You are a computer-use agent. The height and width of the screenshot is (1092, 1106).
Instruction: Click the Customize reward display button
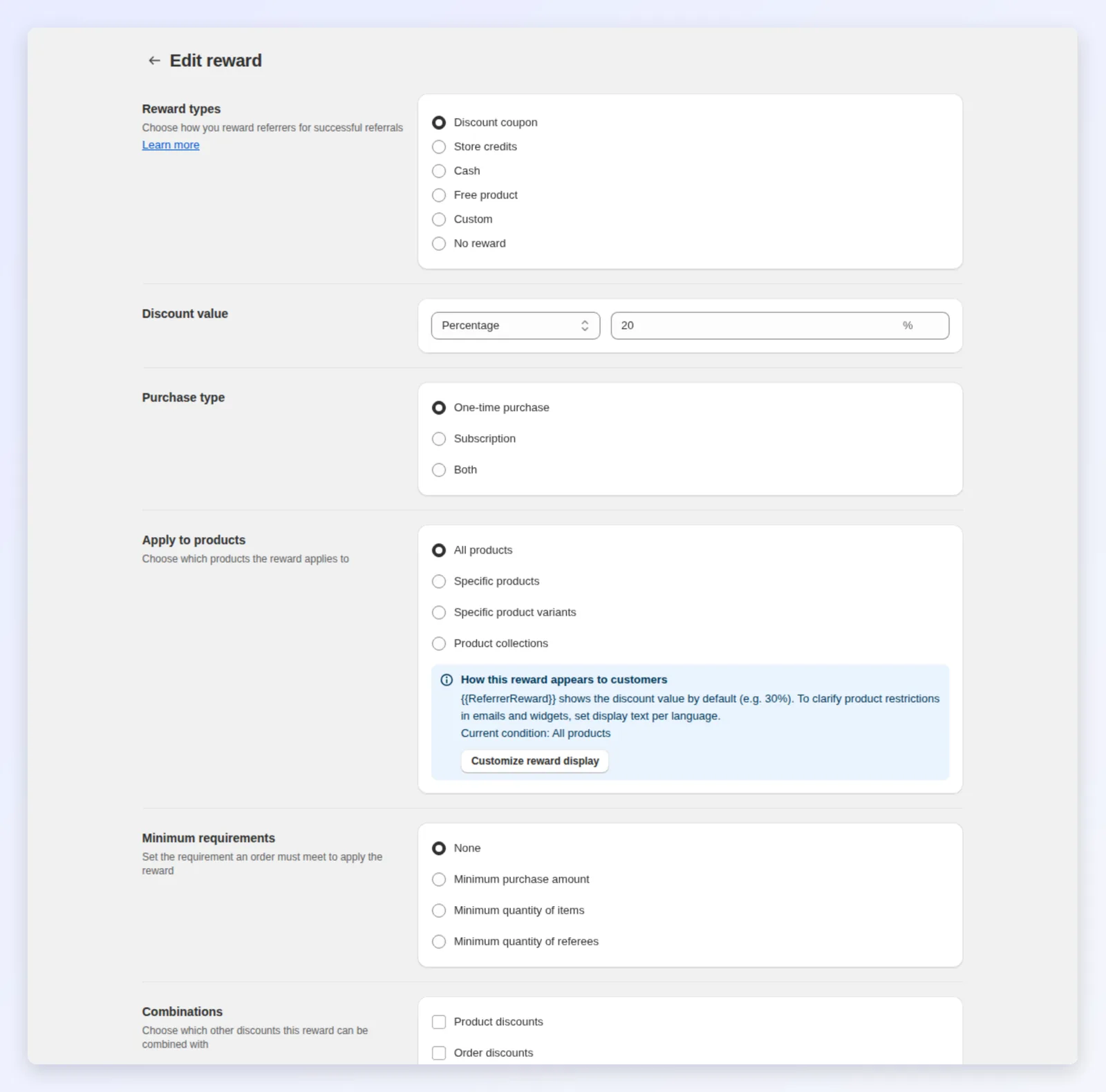535,761
